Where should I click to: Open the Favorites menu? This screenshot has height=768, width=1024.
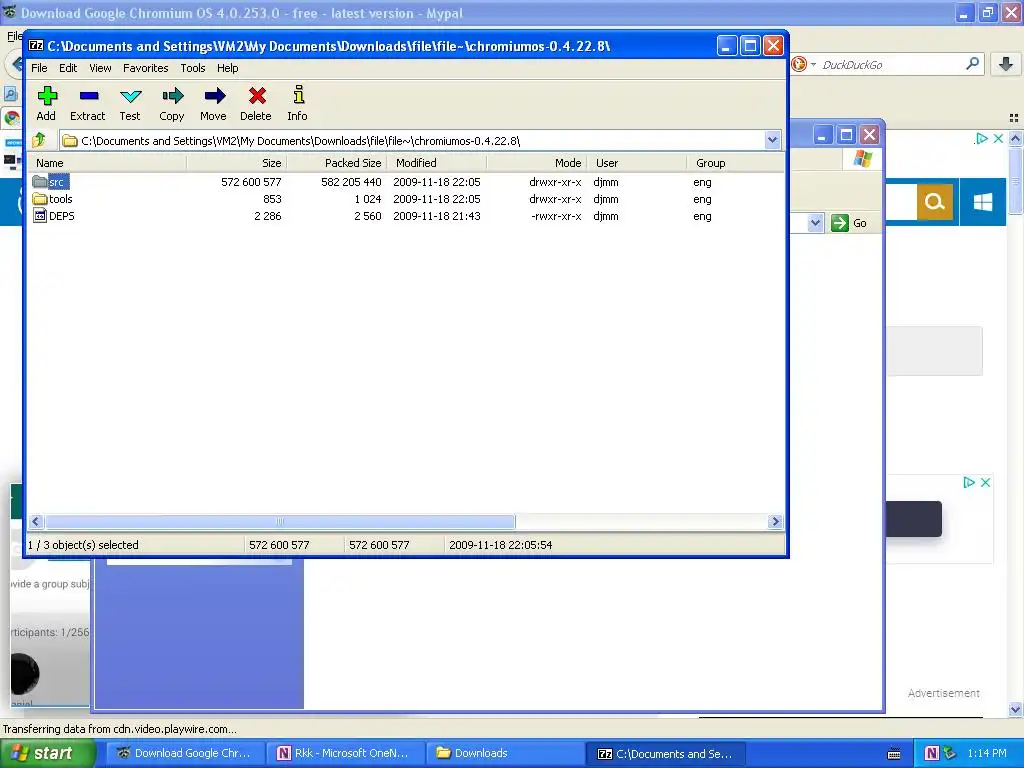146,68
